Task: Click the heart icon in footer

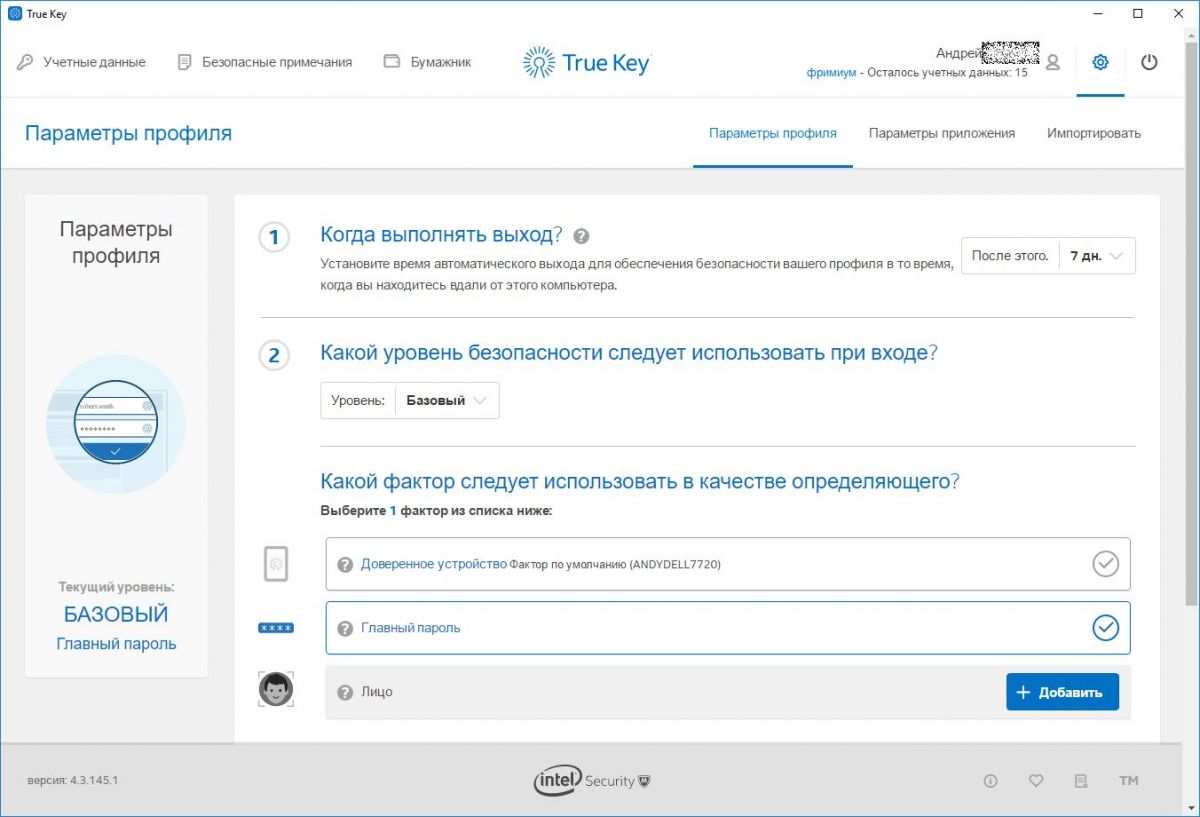Action: 1036,781
